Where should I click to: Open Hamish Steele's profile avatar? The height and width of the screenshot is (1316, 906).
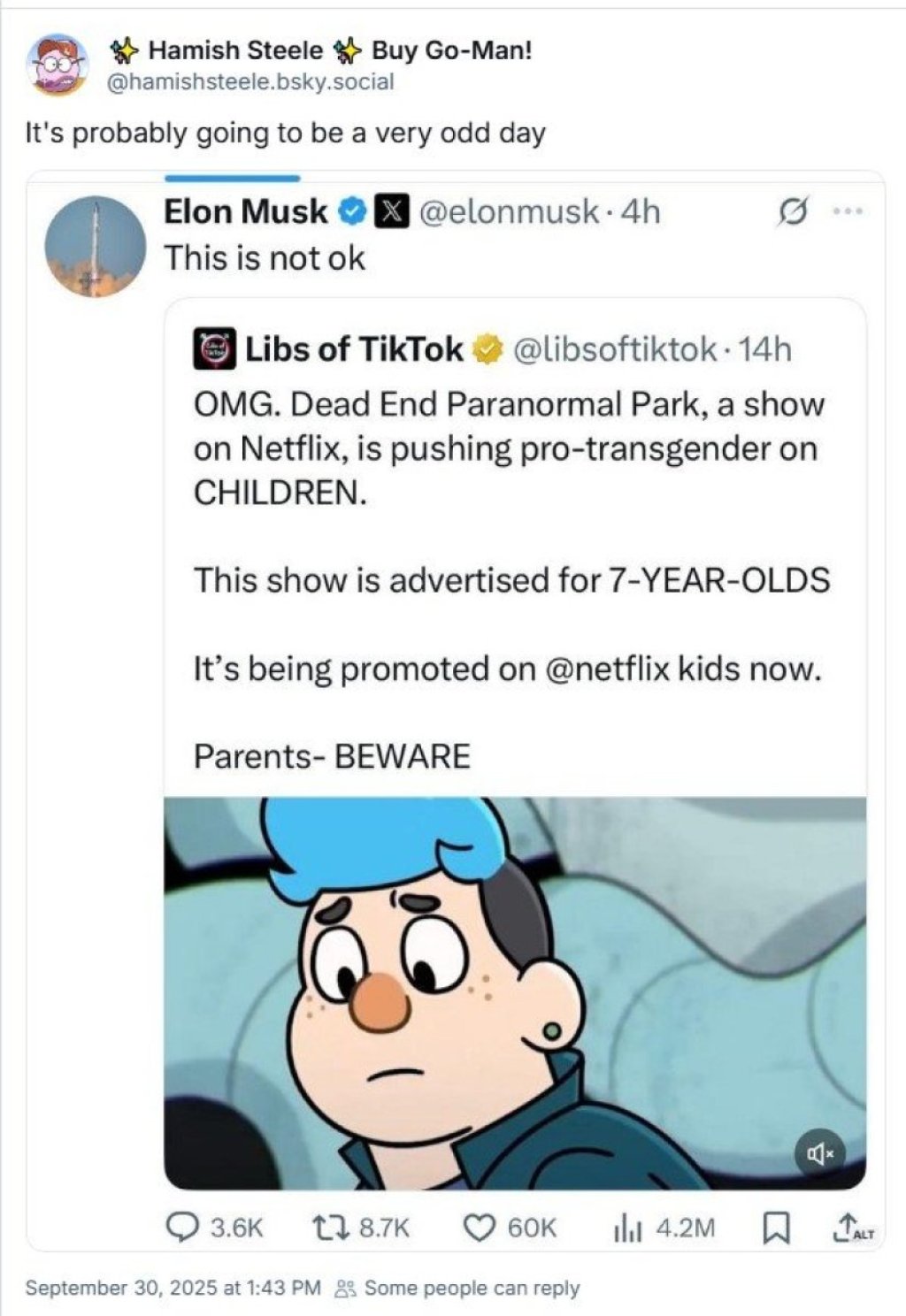(x=58, y=65)
